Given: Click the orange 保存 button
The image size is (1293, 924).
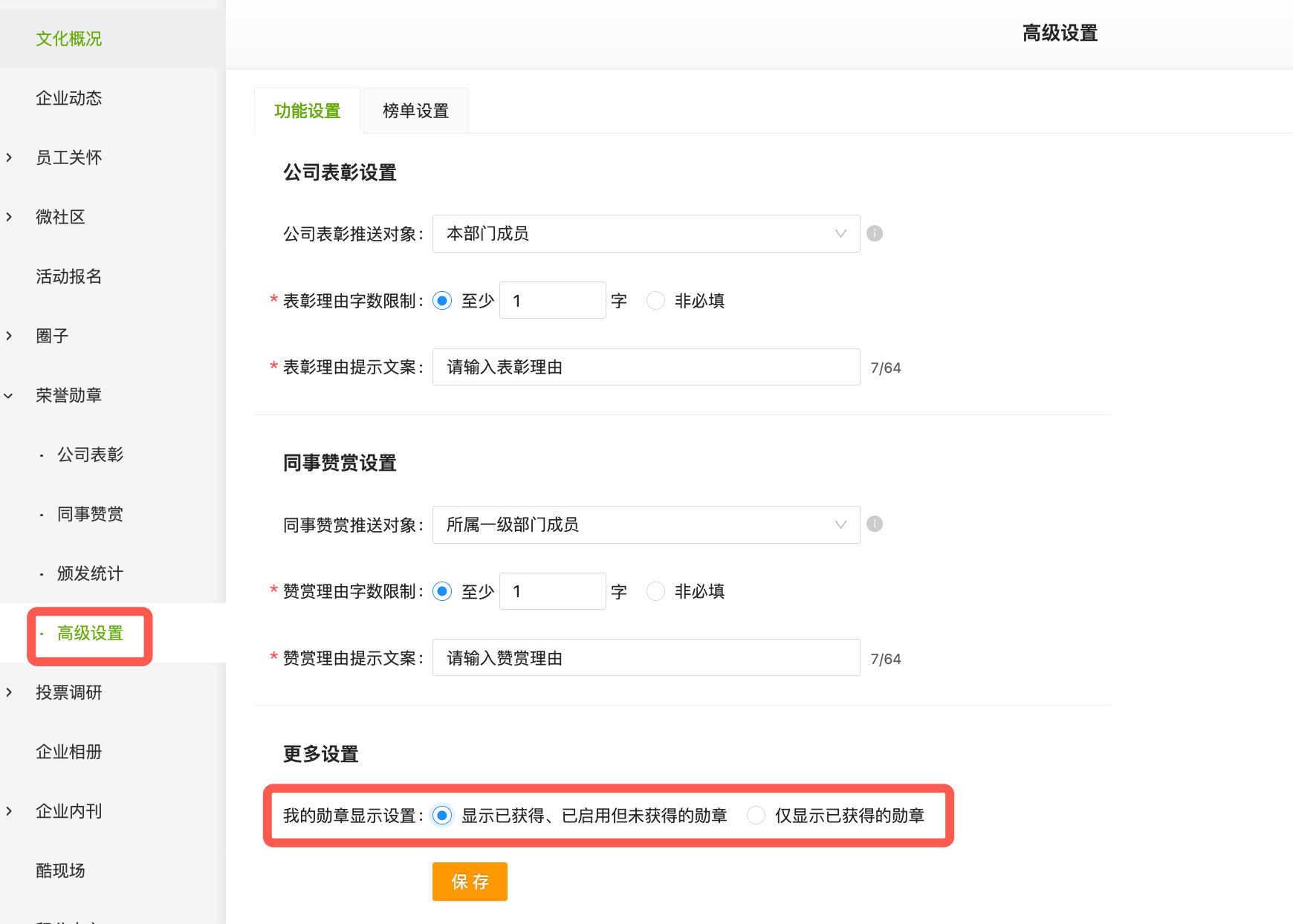Looking at the screenshot, I should tap(470, 882).
